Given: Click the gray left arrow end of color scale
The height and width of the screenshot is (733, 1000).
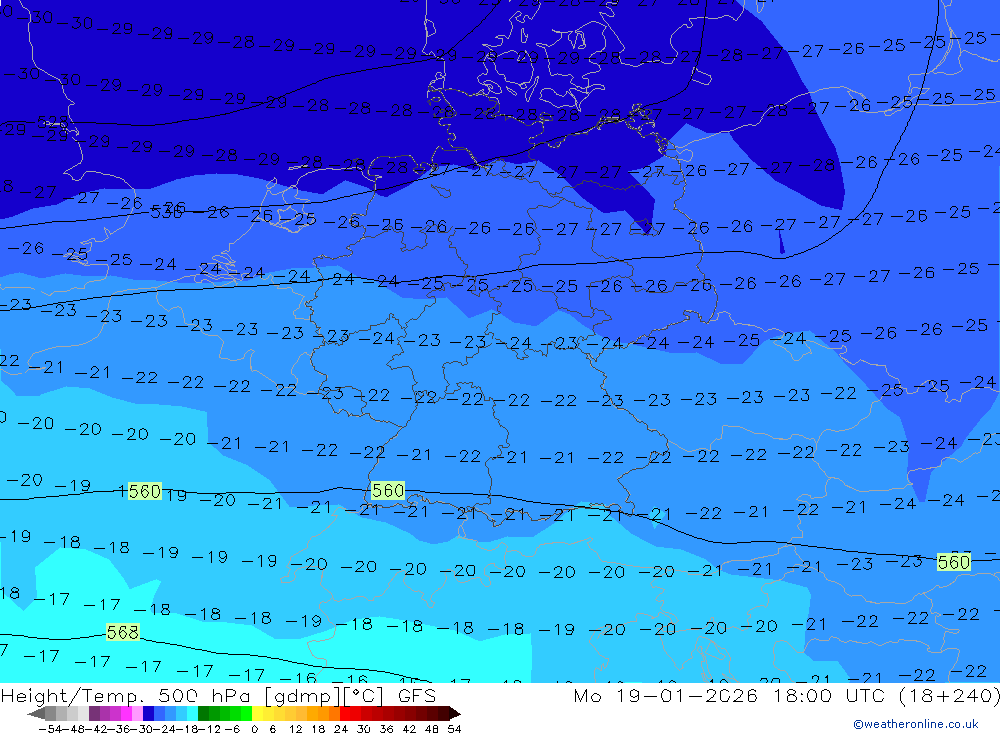Looking at the screenshot, I should click(36, 713).
